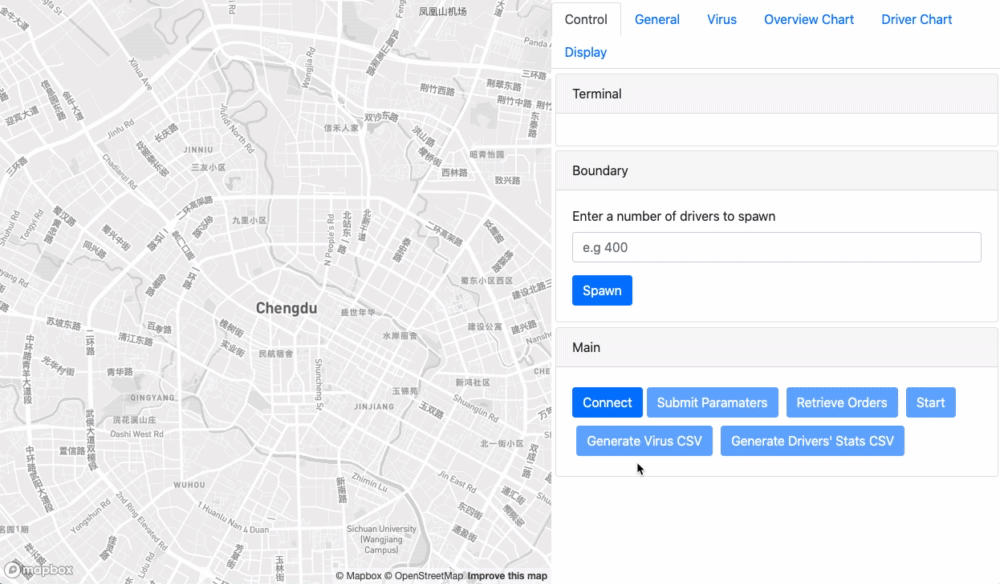Image resolution: width=1000 pixels, height=584 pixels.
Task: Click the JINJIANG district label on map
Action: pyautogui.click(x=374, y=406)
